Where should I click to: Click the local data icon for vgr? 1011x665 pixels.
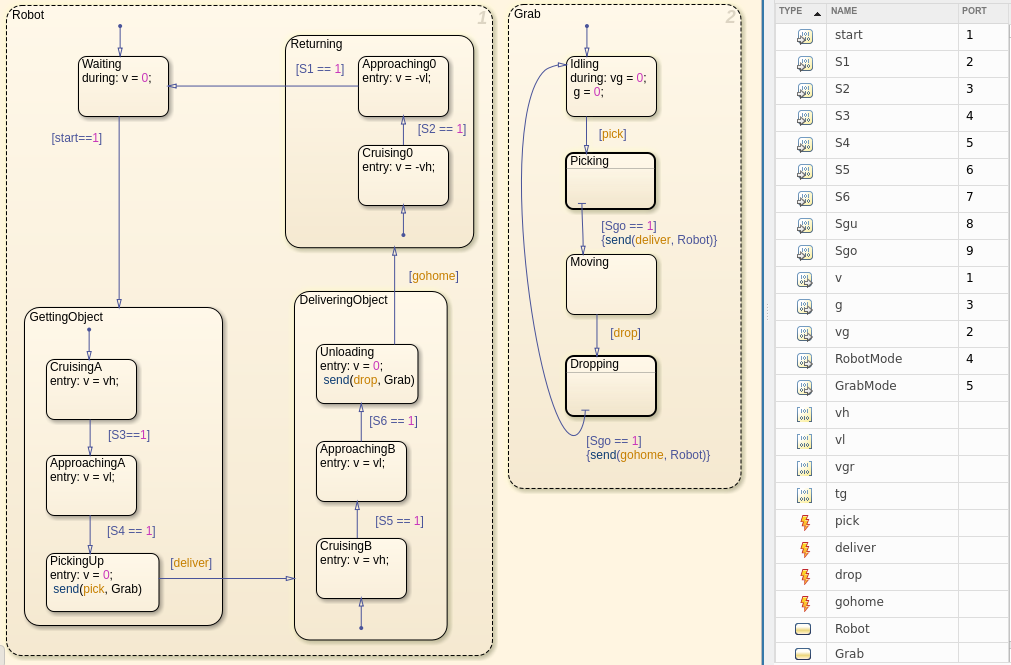804,468
